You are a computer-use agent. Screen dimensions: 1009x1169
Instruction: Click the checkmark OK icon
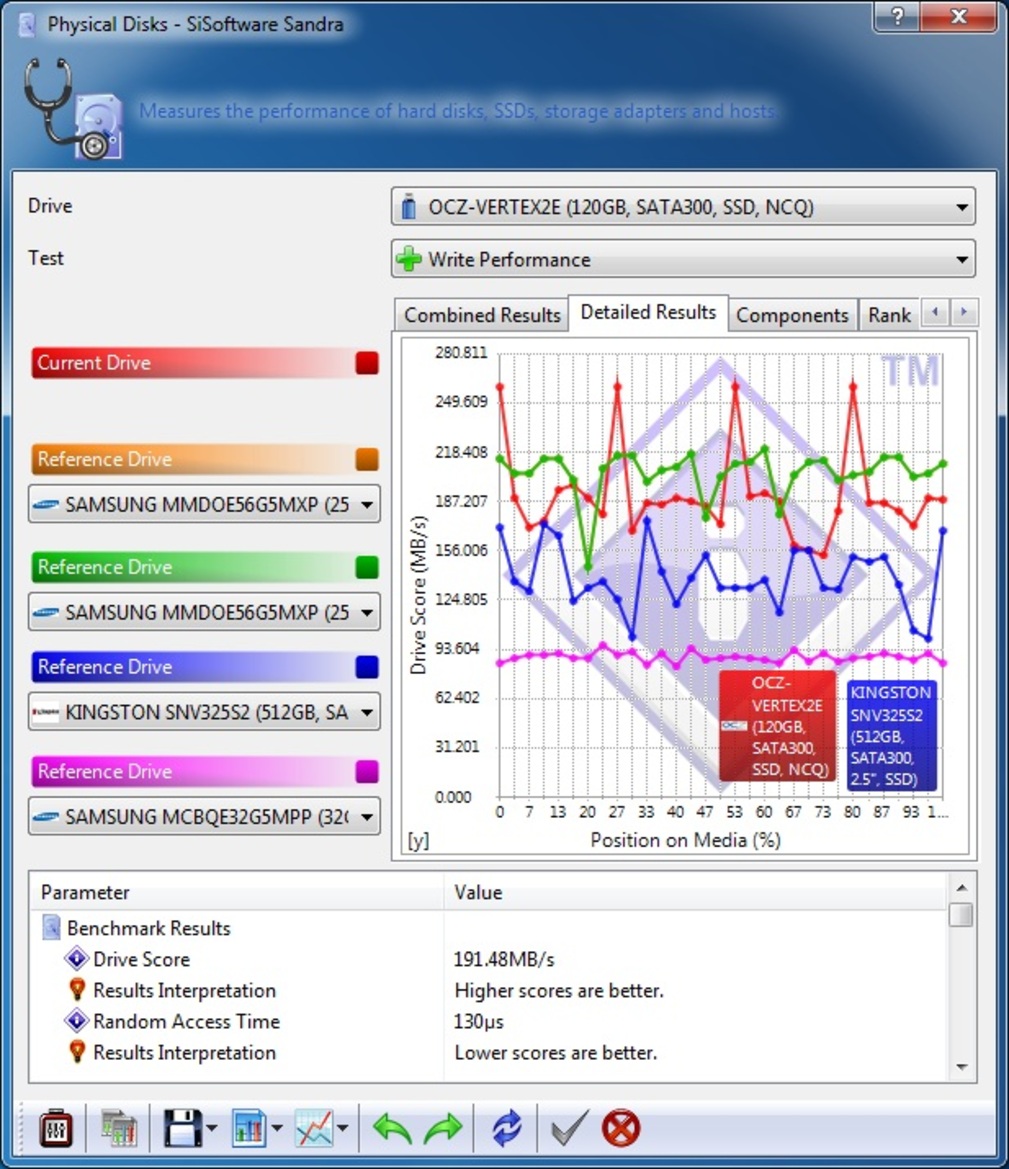[x=570, y=1128]
